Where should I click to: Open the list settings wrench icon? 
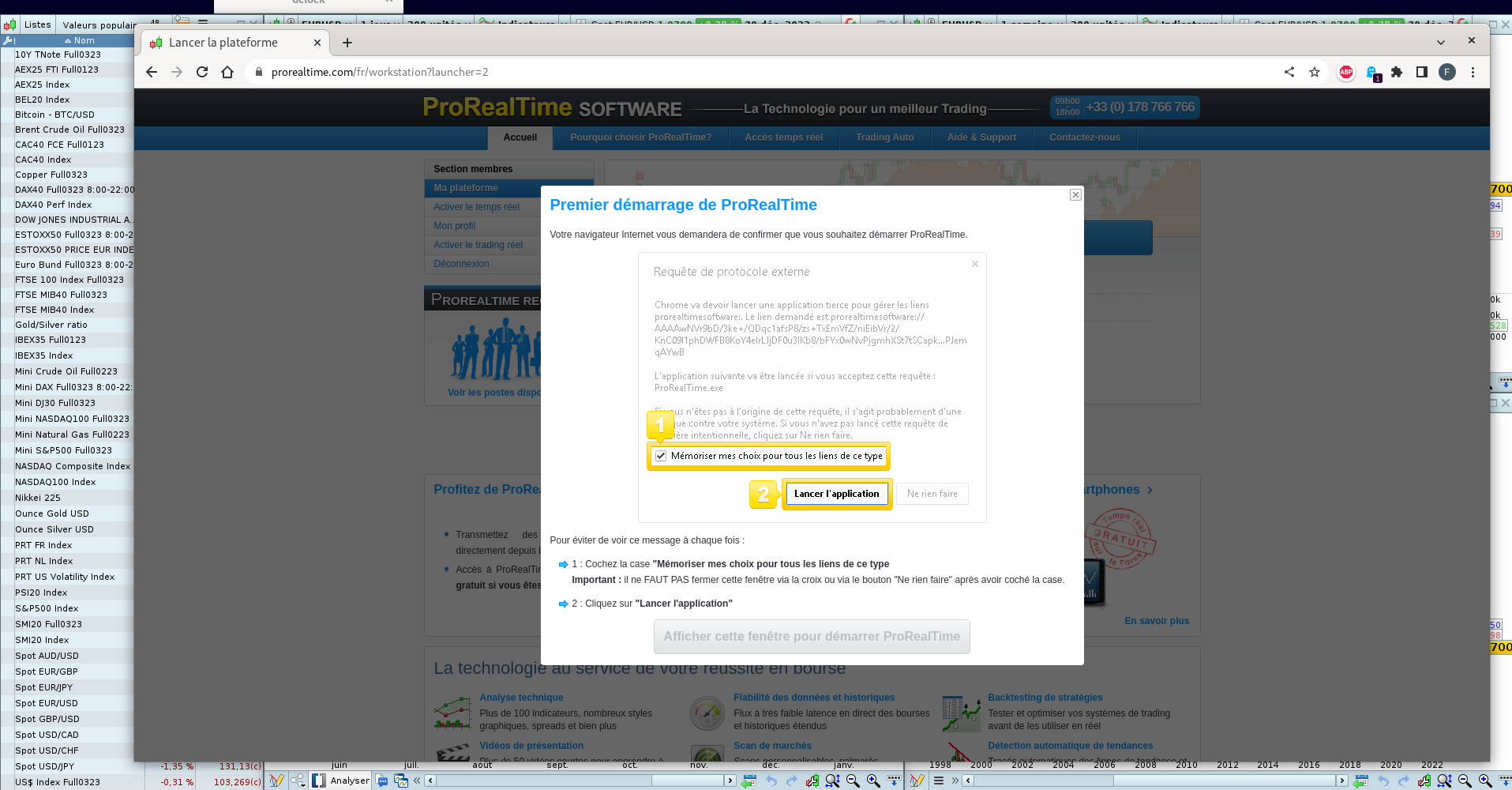pyautogui.click(x=8, y=40)
